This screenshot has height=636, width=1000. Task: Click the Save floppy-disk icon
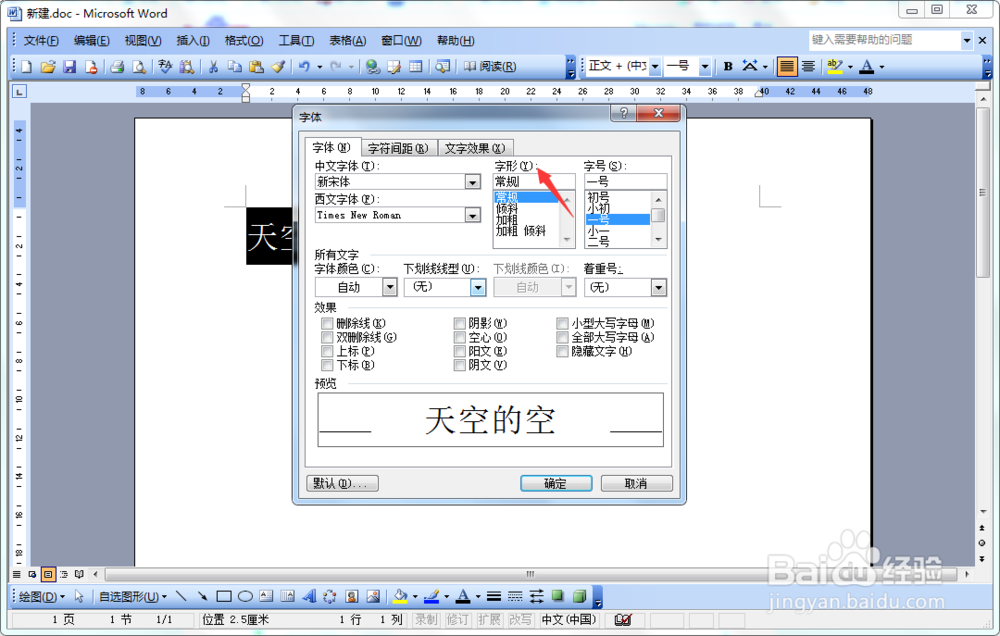click(x=70, y=66)
